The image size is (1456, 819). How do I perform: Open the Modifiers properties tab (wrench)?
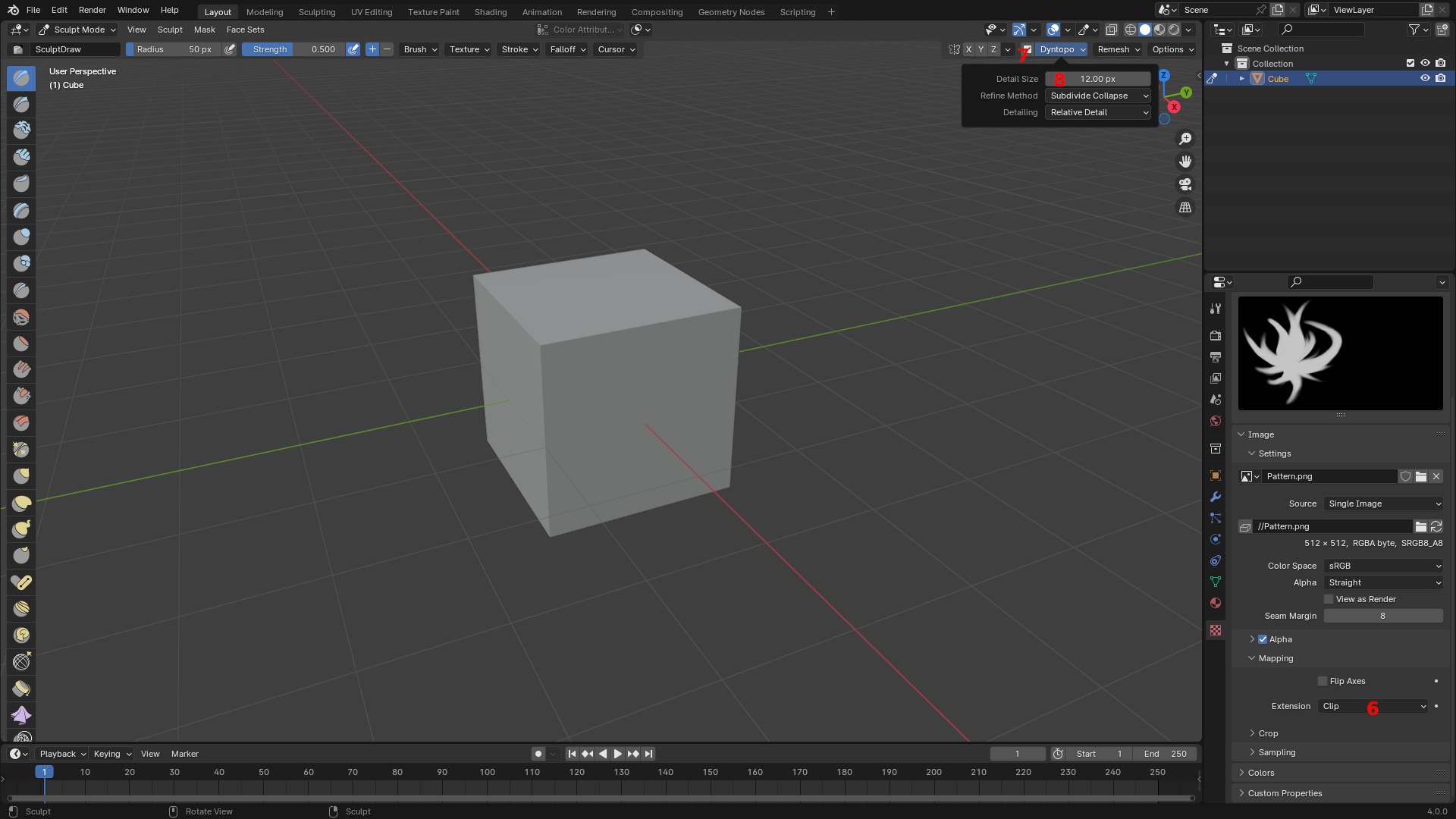(x=1216, y=497)
